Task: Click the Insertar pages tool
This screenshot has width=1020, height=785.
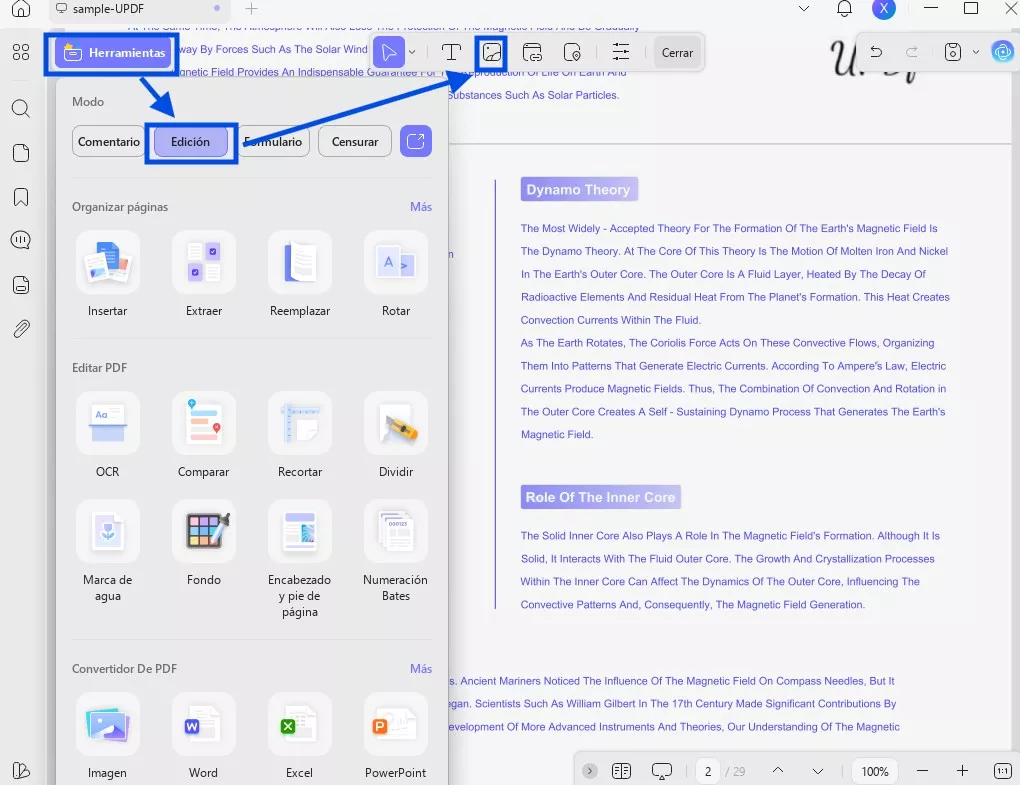Action: pyautogui.click(x=107, y=274)
